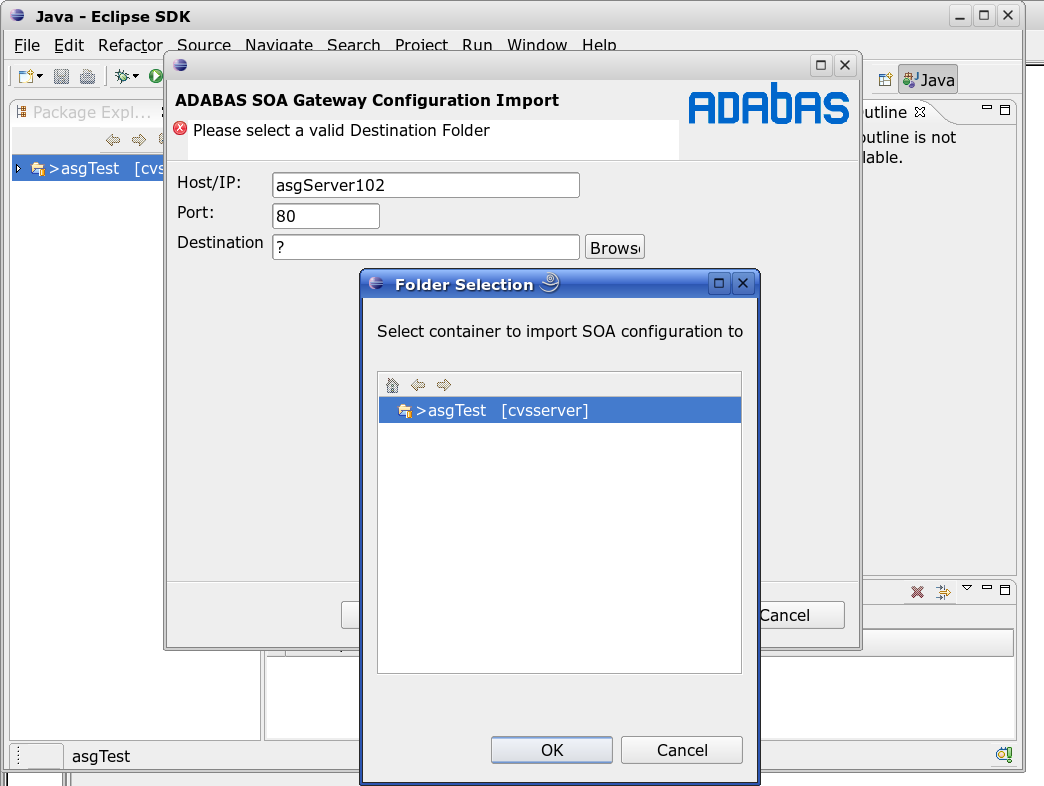Select asgTest project row in Package Explorer
This screenshot has height=786, width=1044.
click(88, 168)
